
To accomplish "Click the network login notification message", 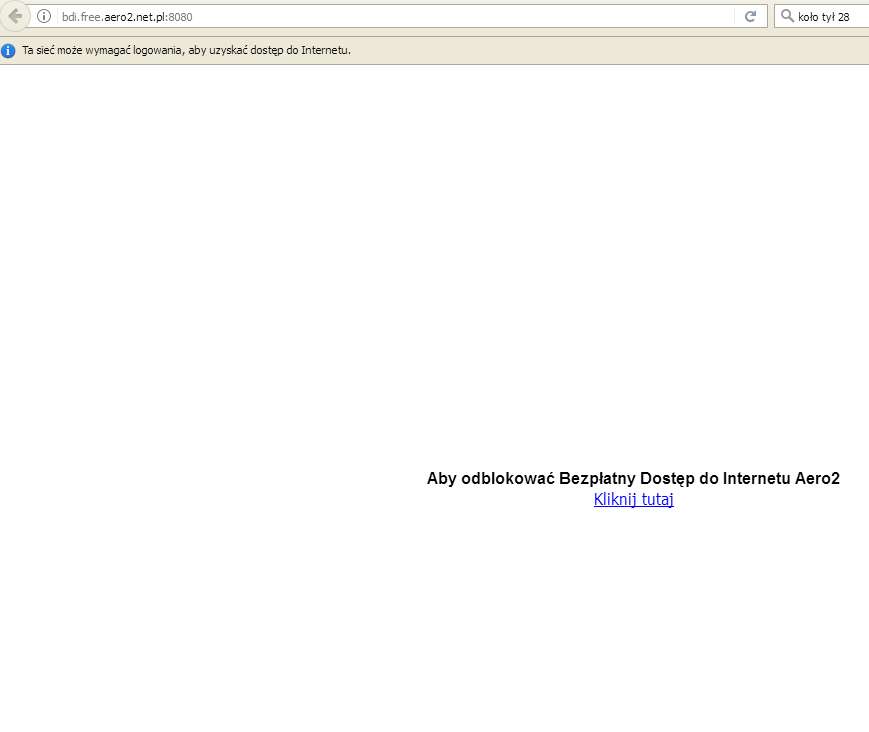I will coord(187,51).
